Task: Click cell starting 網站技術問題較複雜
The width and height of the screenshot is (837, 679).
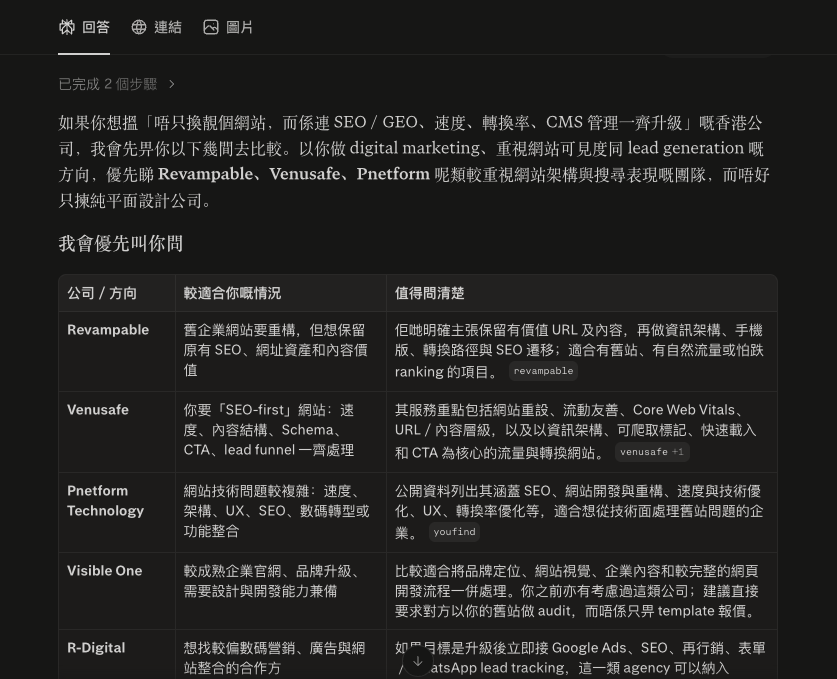Action: [x=281, y=512]
